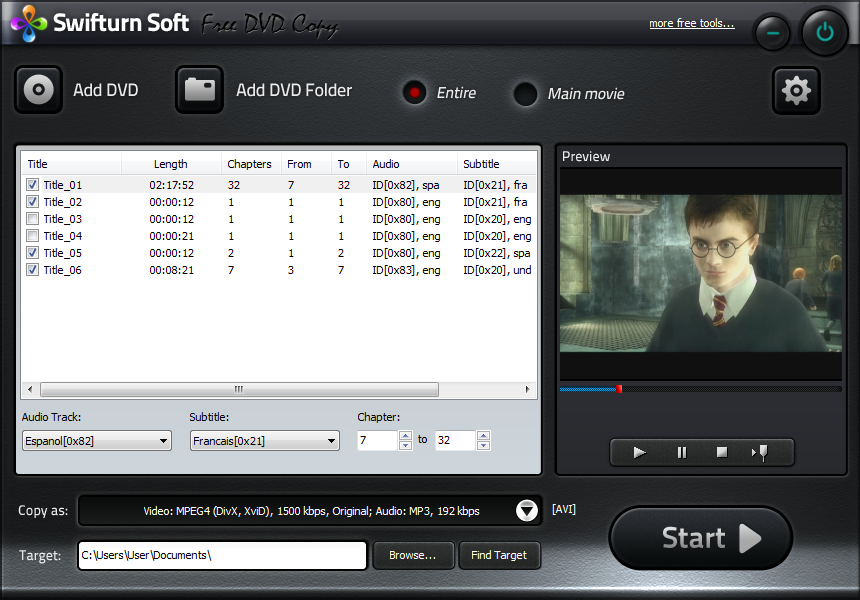860x600 pixels.
Task: Click the Swifturn Soft flower logo
Action: [29, 23]
